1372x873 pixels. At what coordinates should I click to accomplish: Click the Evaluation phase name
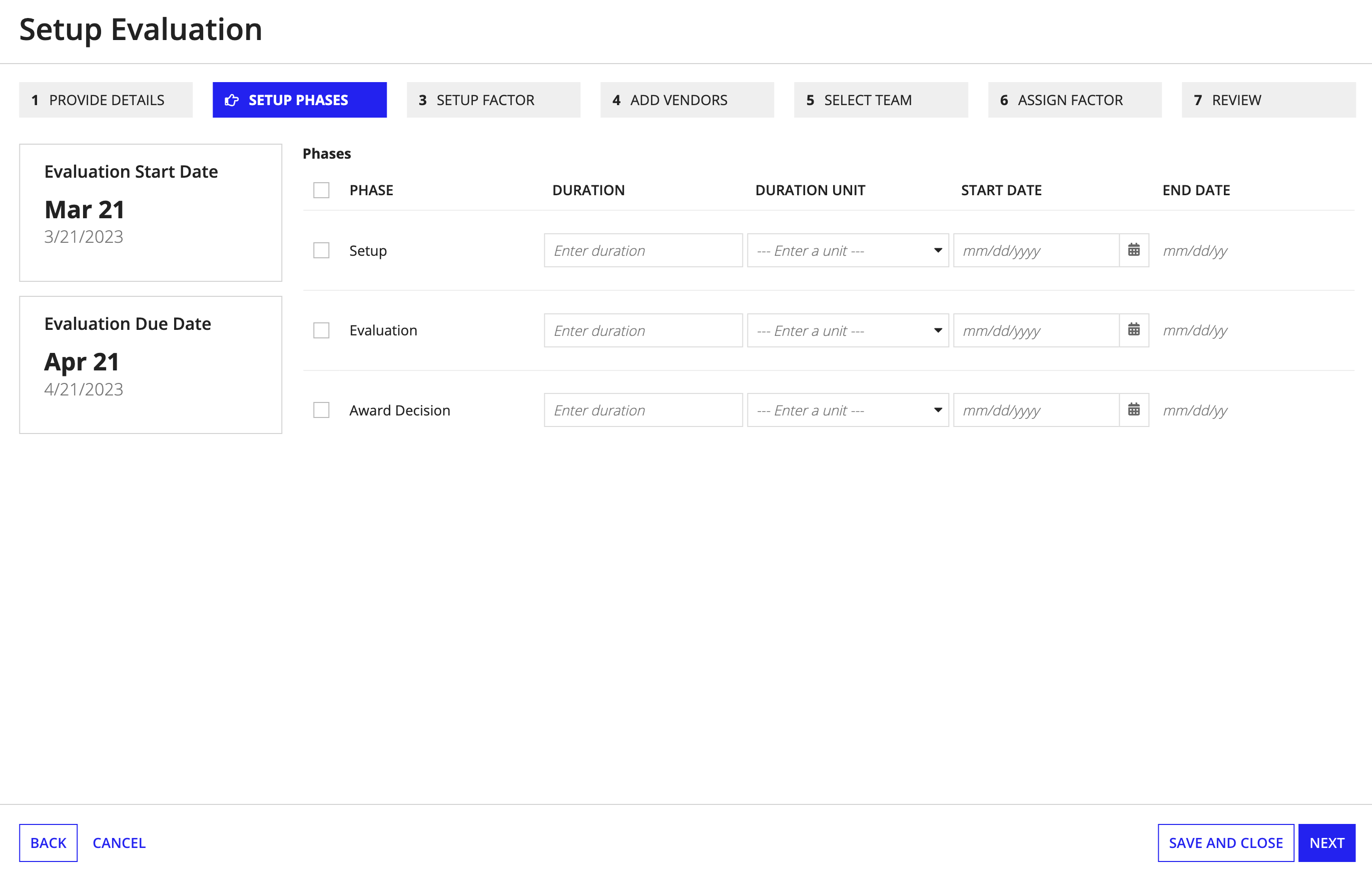pyautogui.click(x=383, y=330)
